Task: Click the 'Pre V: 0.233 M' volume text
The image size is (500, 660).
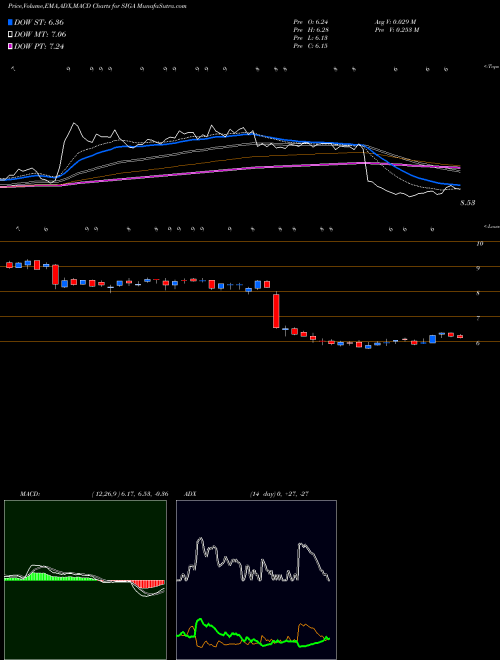Action: point(396,30)
